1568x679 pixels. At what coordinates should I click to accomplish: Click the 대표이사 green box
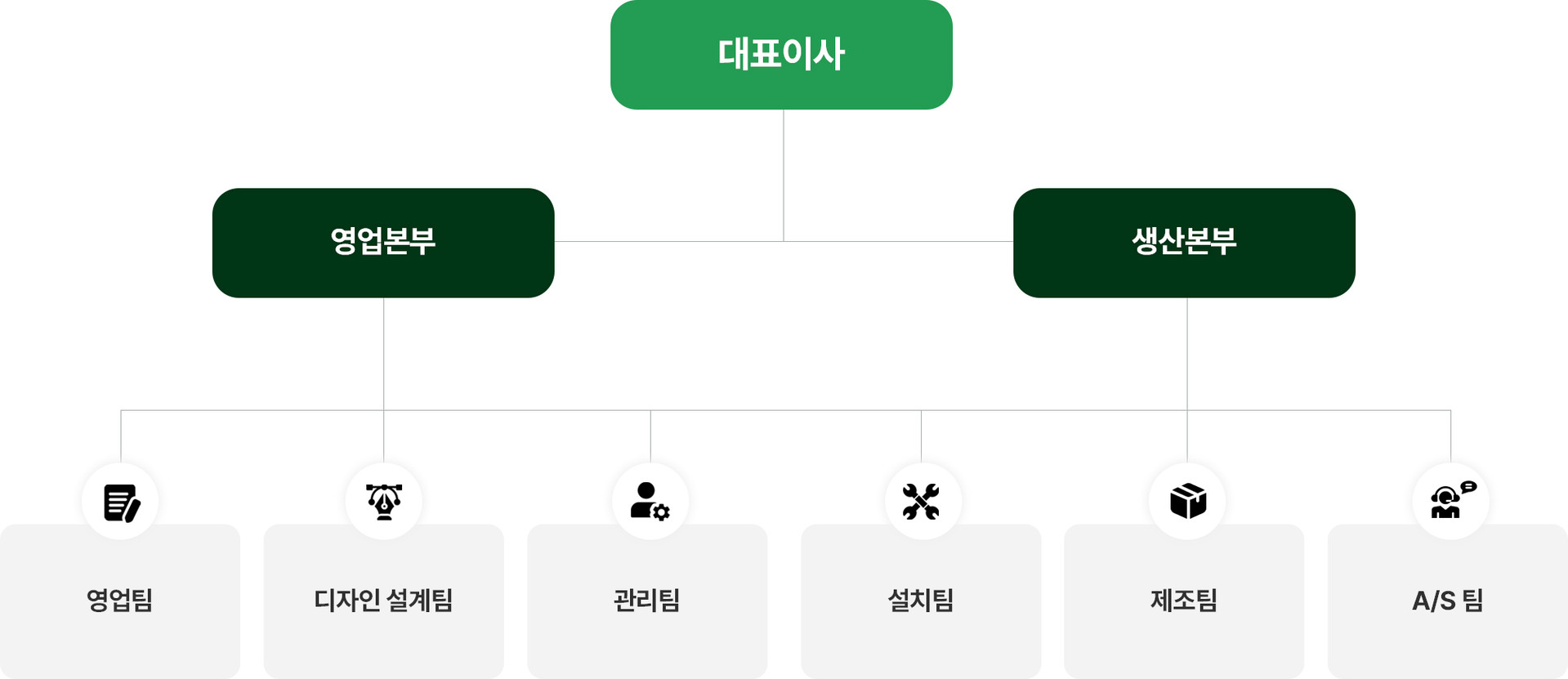[x=781, y=55]
